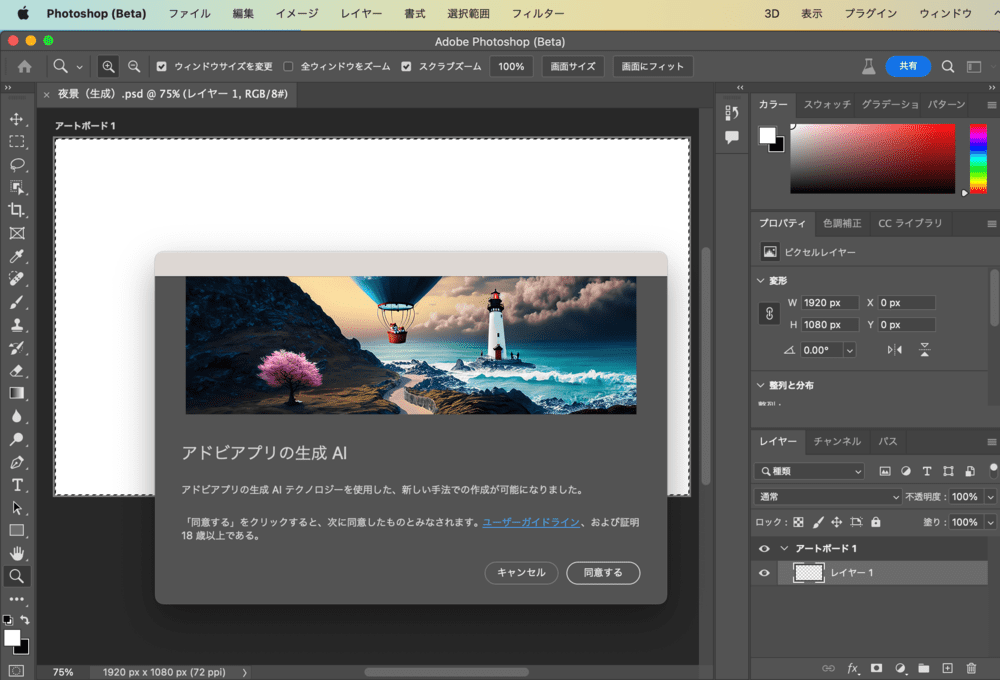1000x680 pixels.
Task: Click the 同意する button
Action: (x=603, y=573)
